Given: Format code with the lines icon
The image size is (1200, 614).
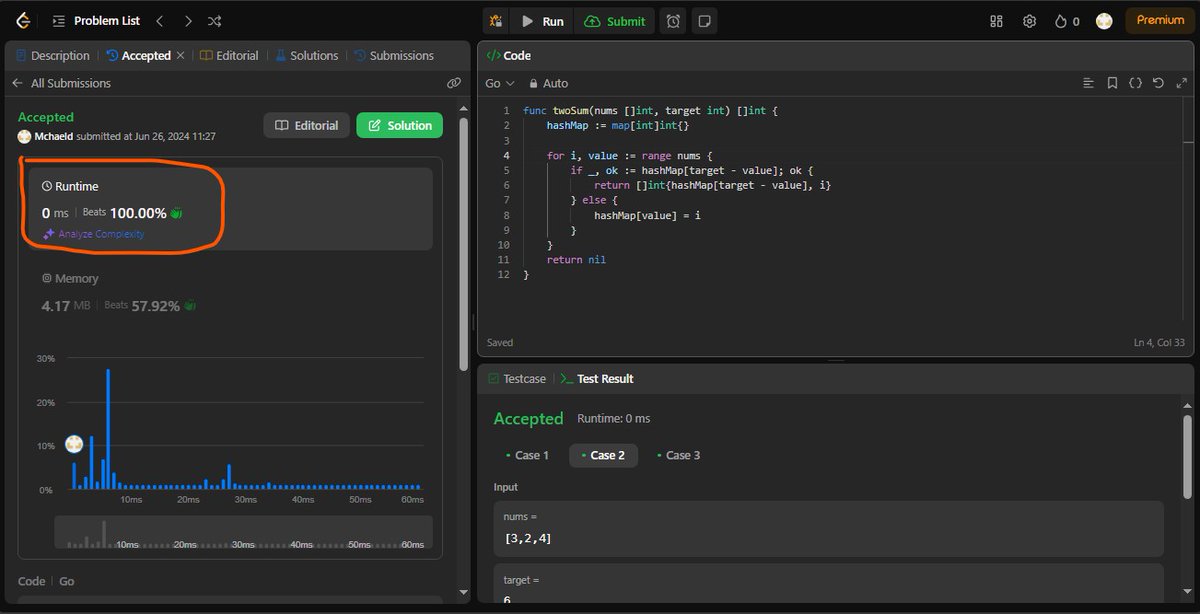Looking at the screenshot, I should (1089, 83).
